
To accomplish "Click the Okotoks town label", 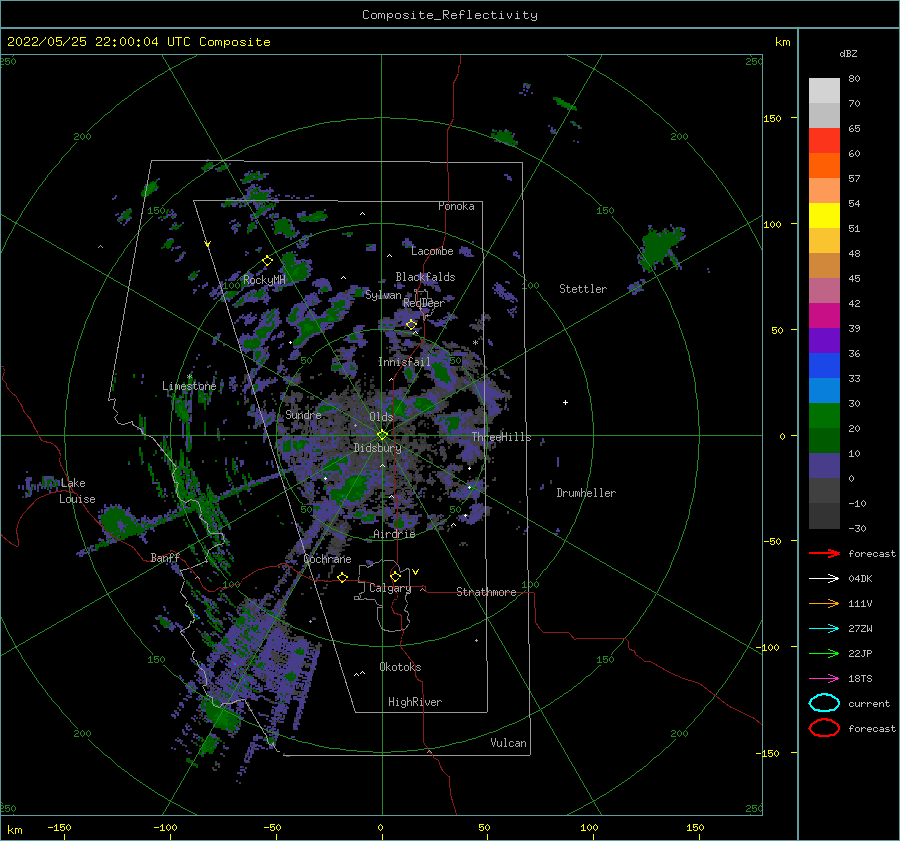I will click(x=400, y=667).
